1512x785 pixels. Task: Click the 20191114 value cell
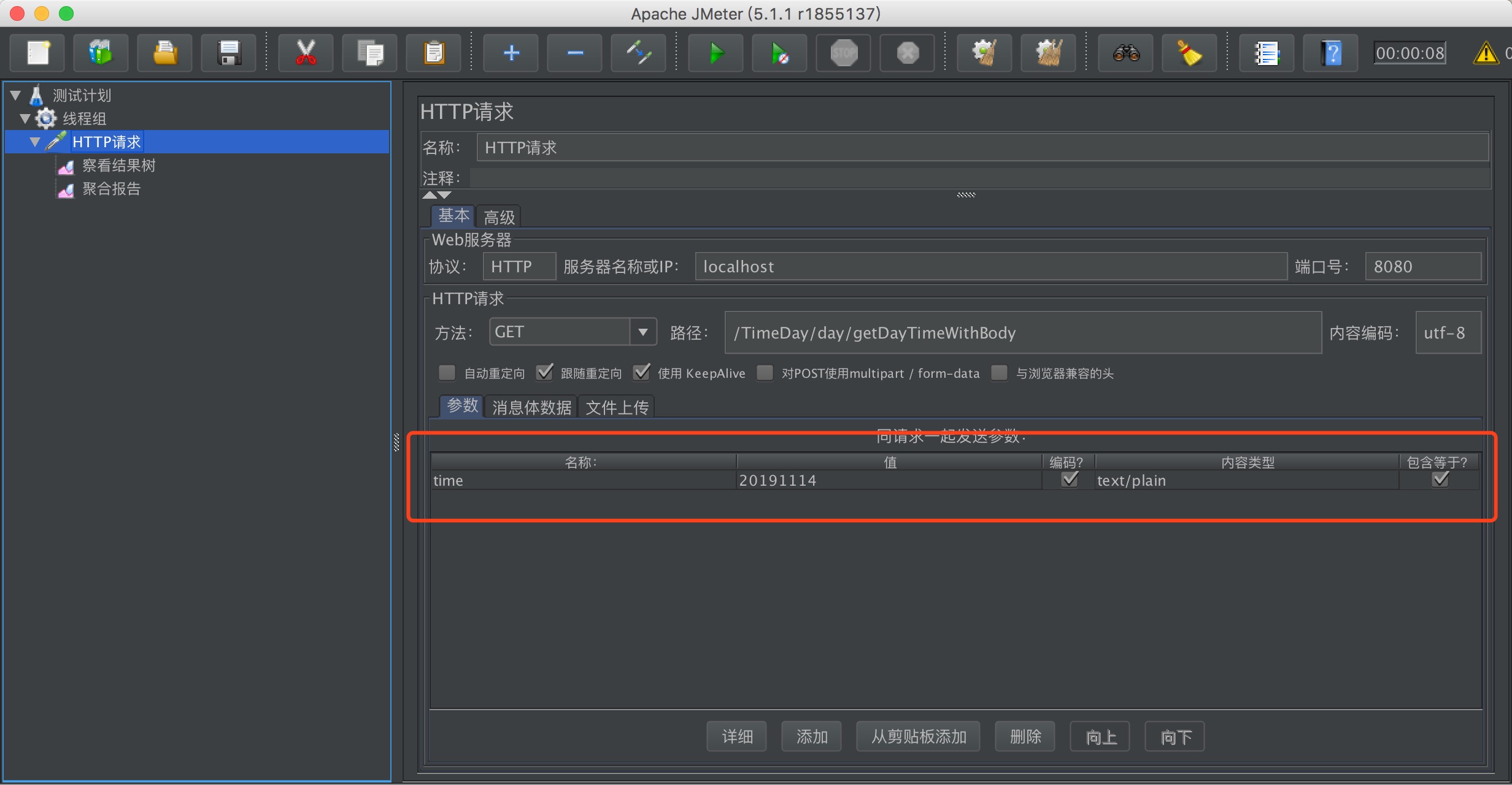point(889,480)
